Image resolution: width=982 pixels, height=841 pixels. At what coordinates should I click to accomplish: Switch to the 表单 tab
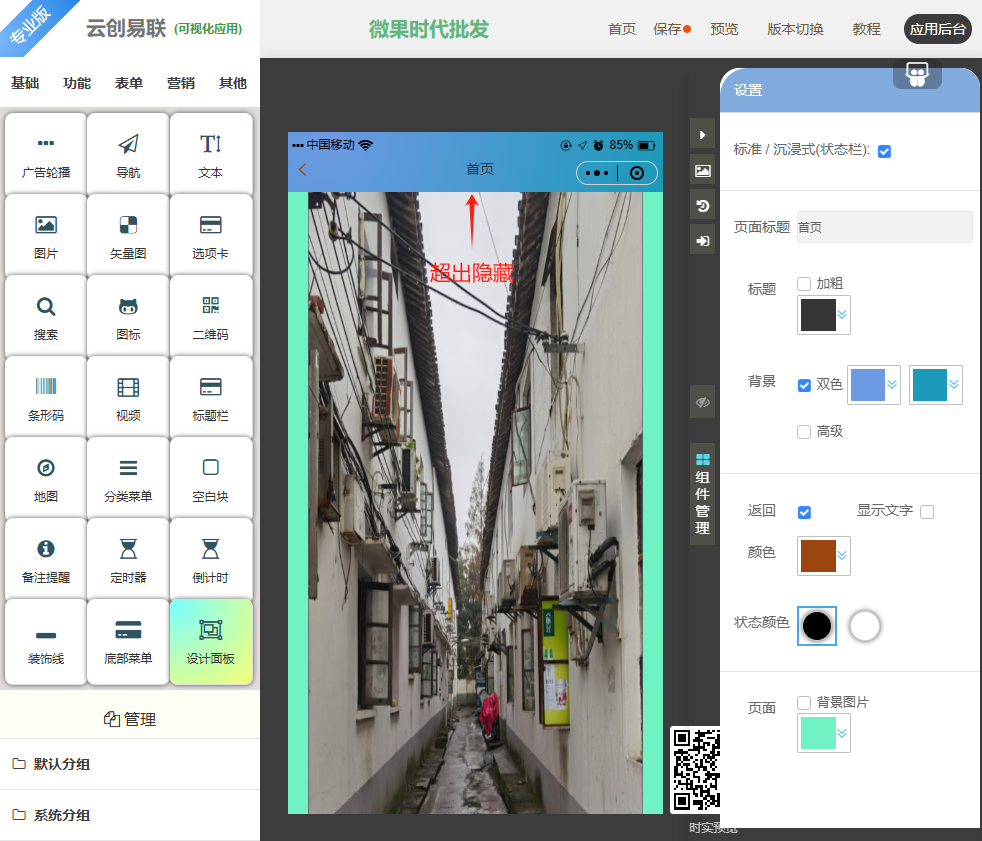129,83
